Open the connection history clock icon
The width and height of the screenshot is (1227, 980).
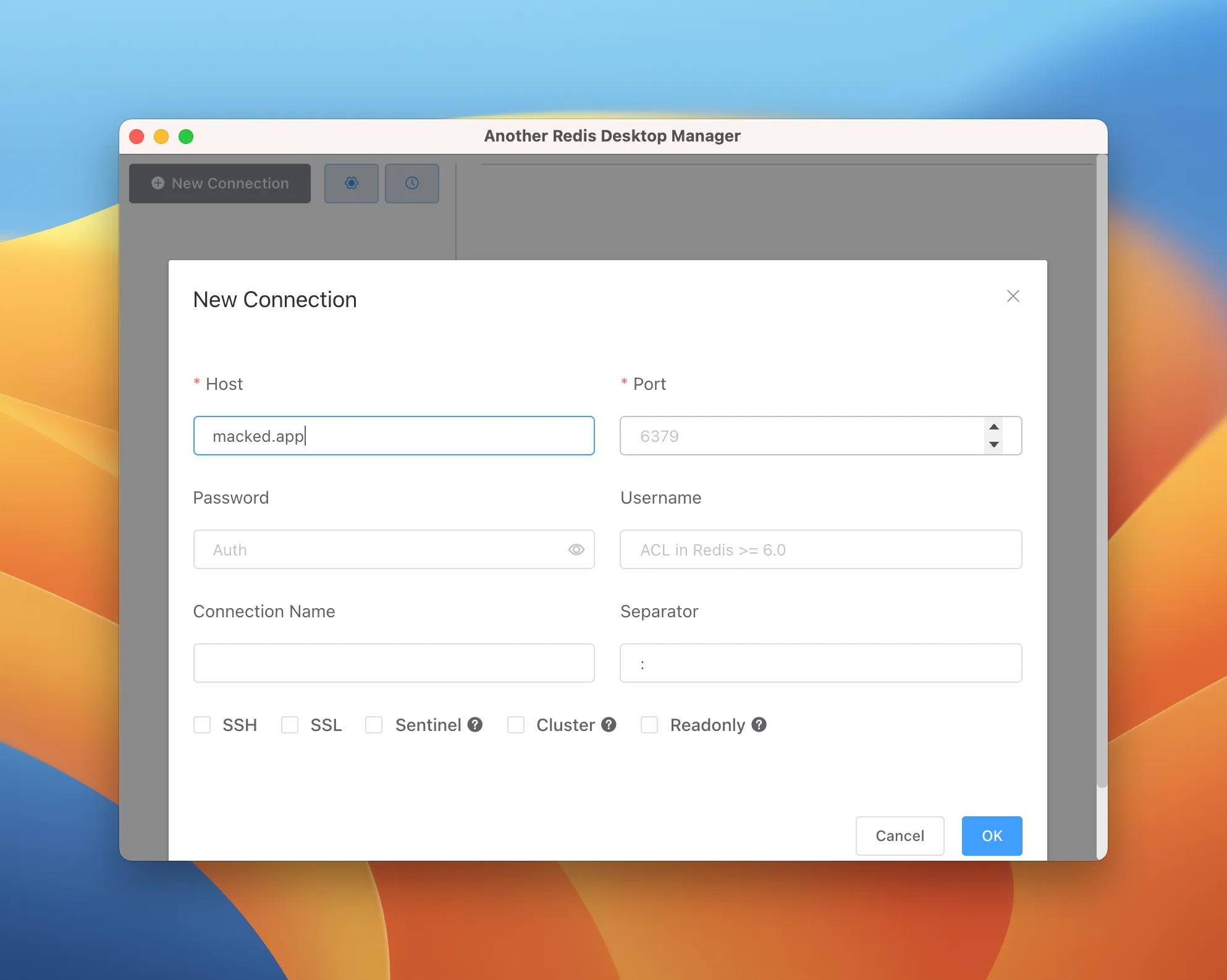411,183
